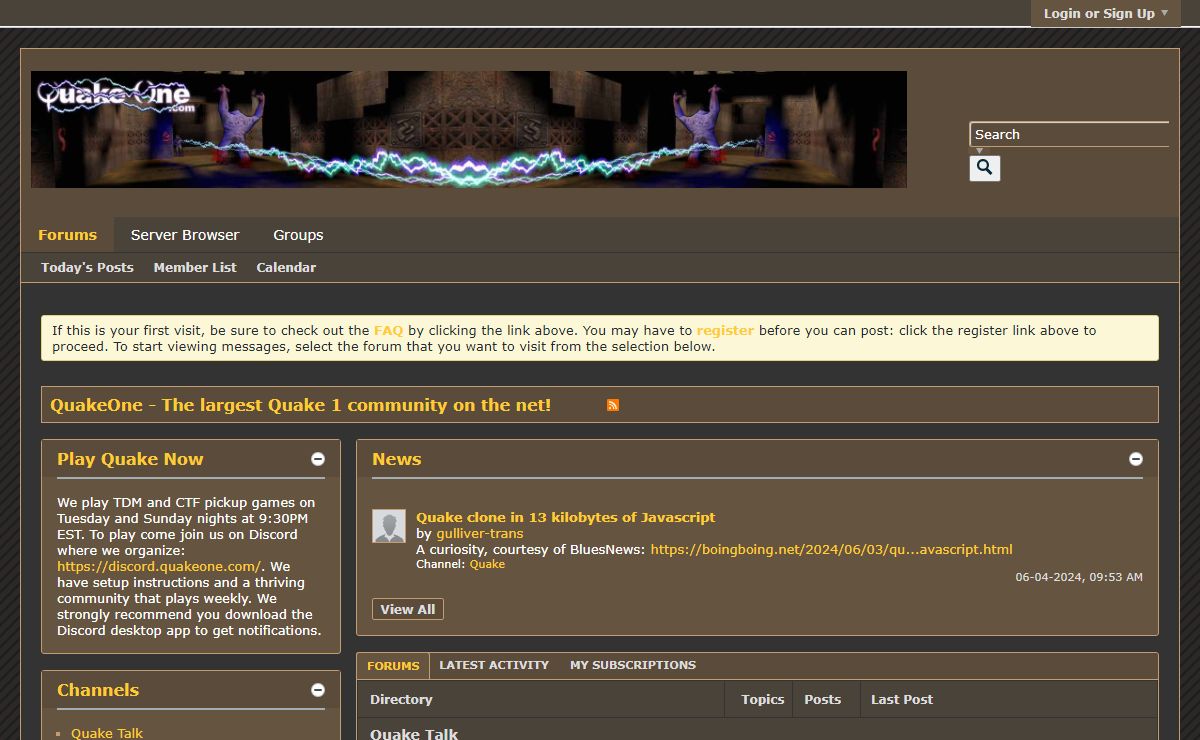Click the QuakeOne banner logo

point(468,129)
